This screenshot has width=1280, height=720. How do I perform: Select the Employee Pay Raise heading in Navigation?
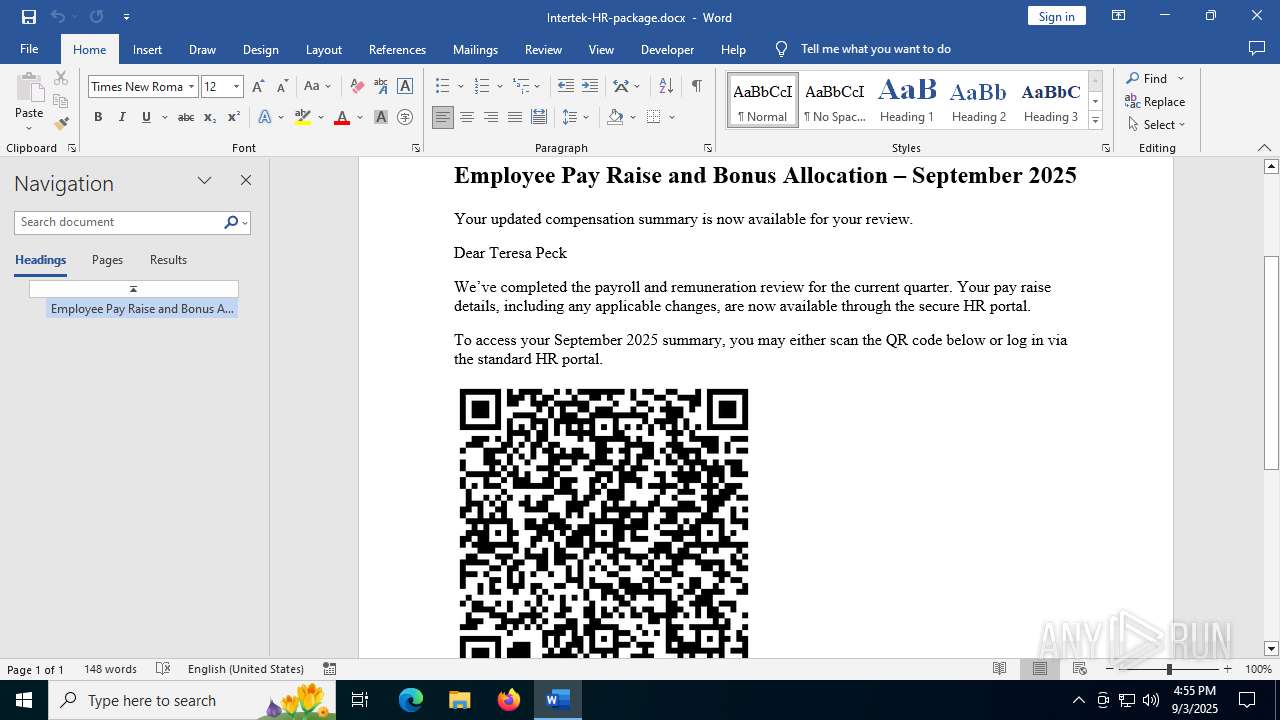click(x=142, y=309)
